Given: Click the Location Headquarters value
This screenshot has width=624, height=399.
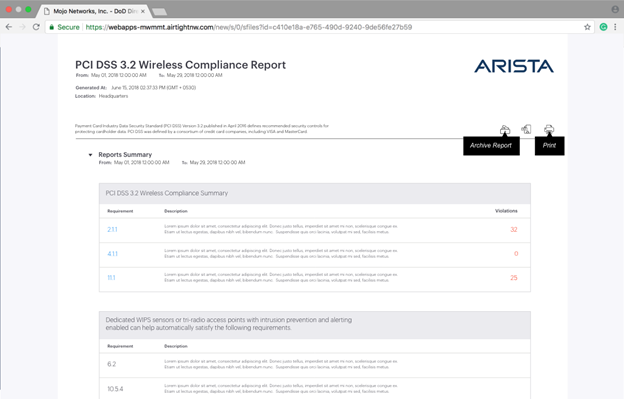Looking at the screenshot, I should click(113, 96).
